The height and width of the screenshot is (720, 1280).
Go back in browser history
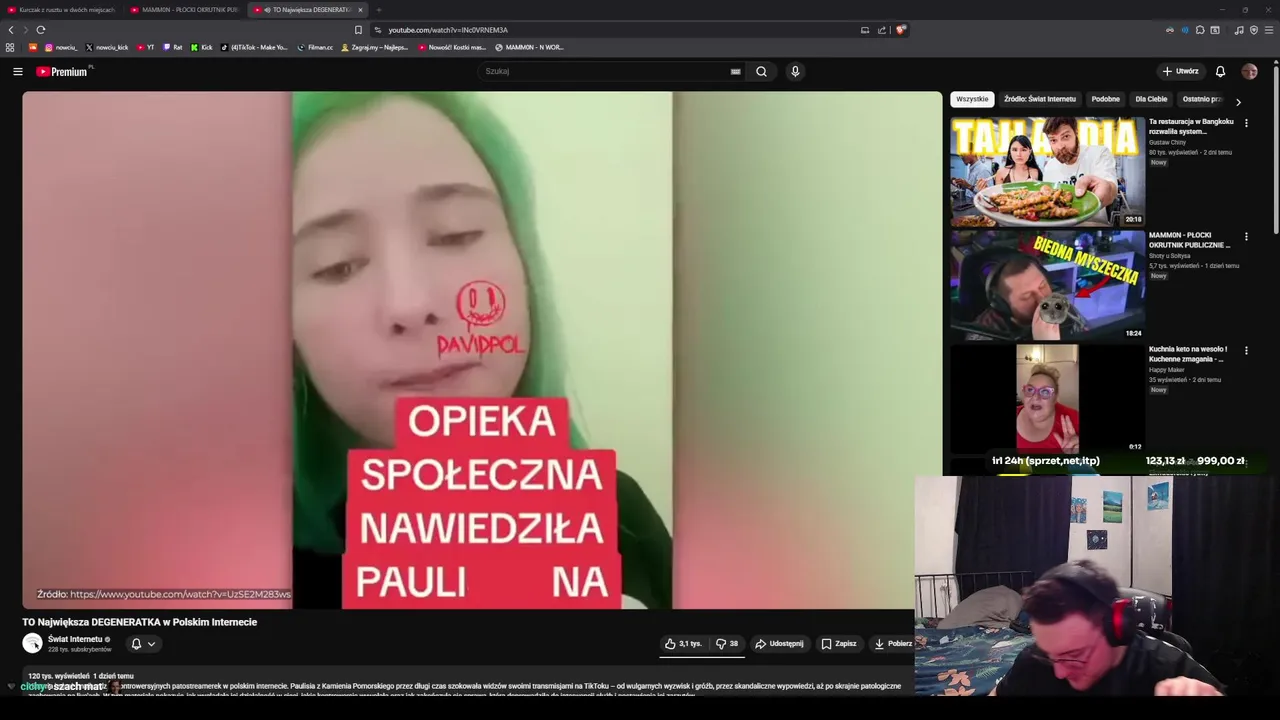click(11, 30)
